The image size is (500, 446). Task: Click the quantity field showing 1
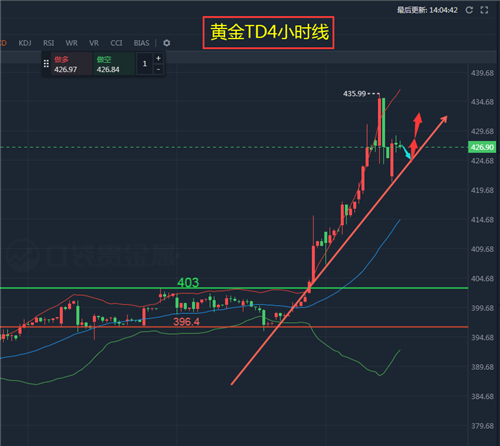(145, 64)
